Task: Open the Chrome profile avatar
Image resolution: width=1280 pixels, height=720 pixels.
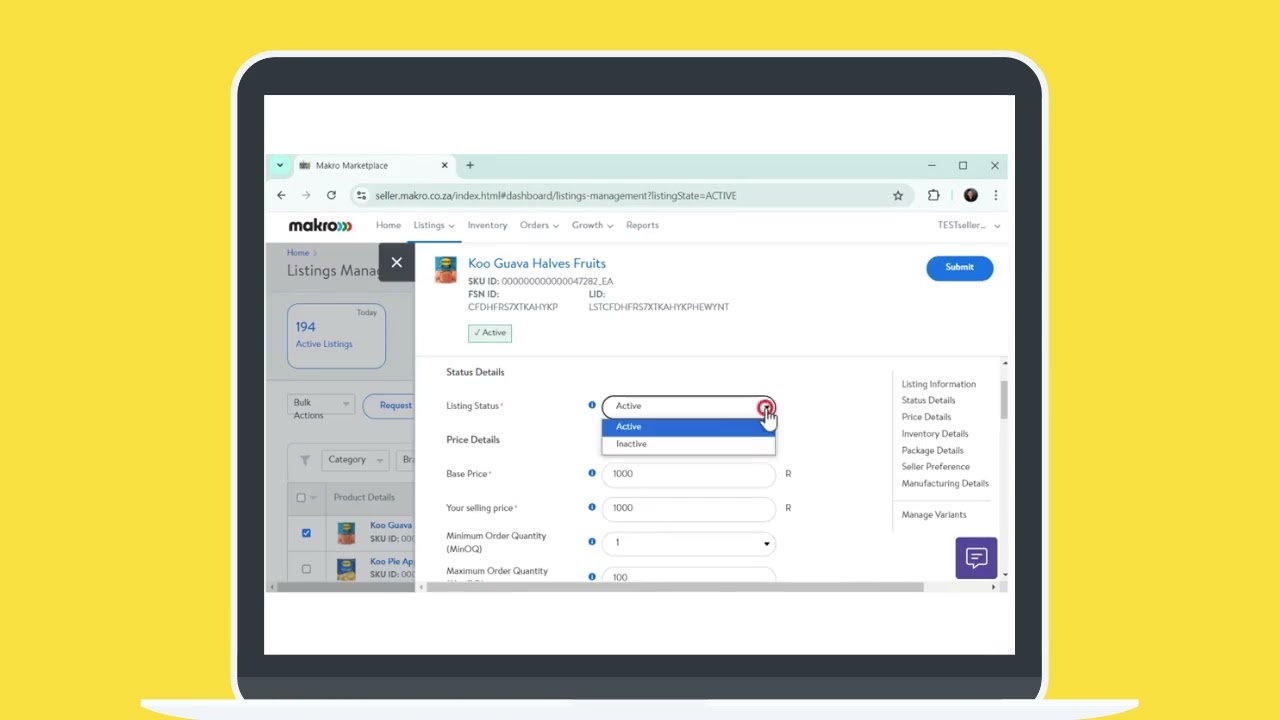Action: [x=970, y=195]
